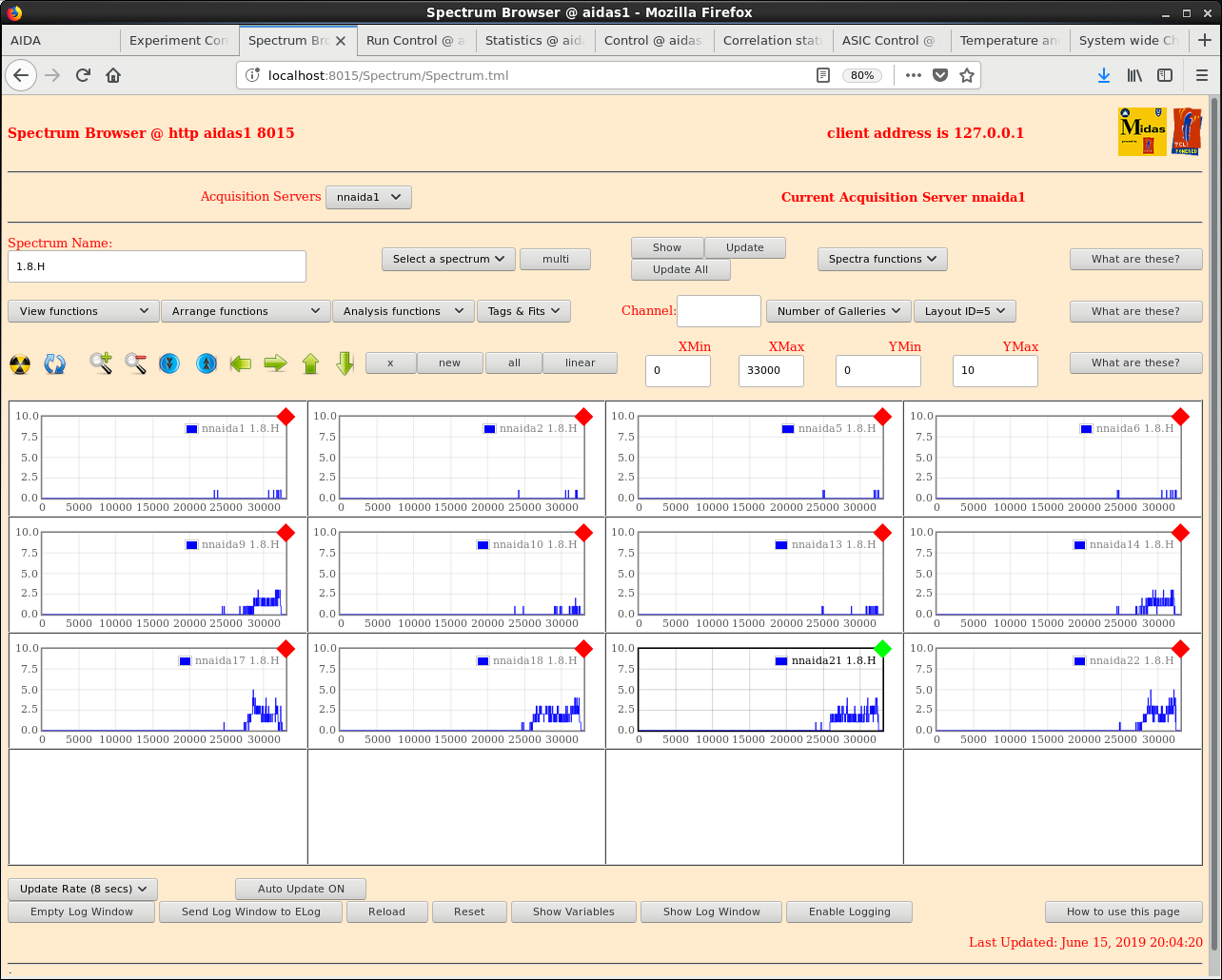This screenshot has width=1222, height=980.
Task: Open the Update Rate (8 secs) dropdown
Action: [83, 889]
